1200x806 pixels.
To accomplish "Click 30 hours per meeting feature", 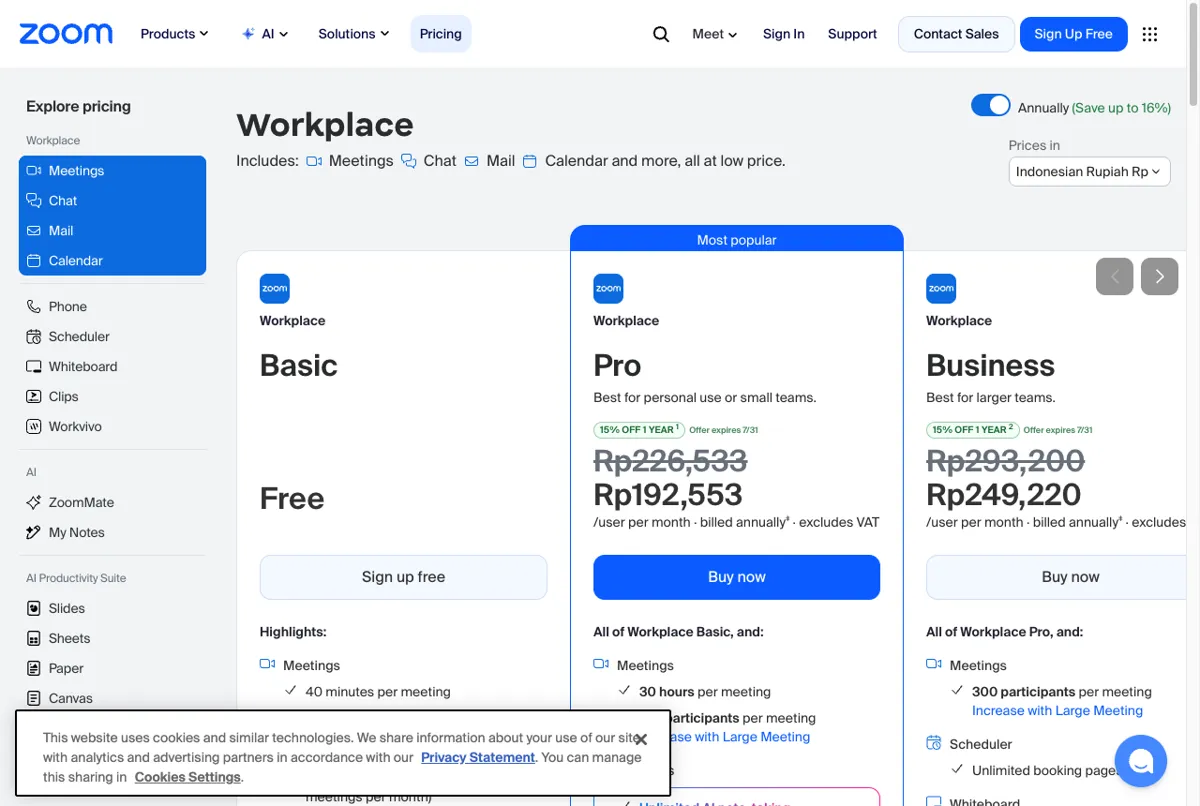I will tap(705, 692).
